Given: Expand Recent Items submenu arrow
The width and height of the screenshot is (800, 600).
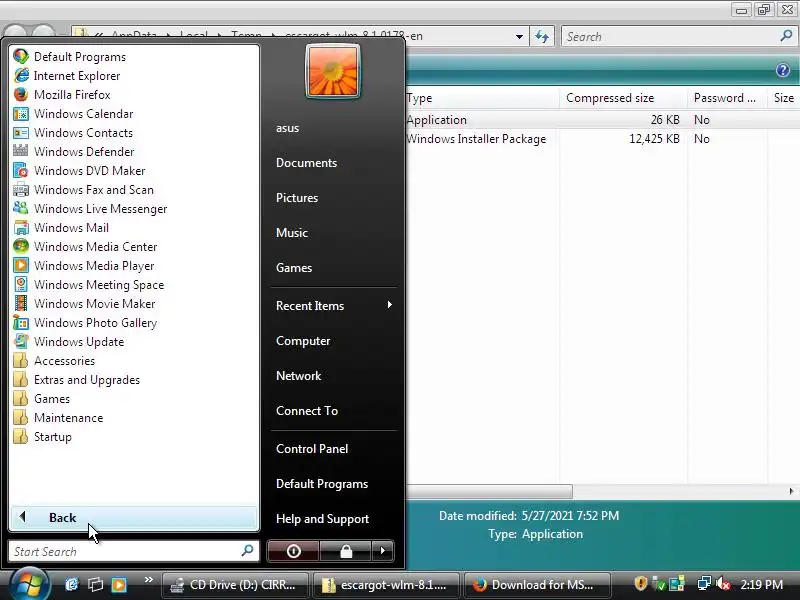Looking at the screenshot, I should click(x=390, y=305).
